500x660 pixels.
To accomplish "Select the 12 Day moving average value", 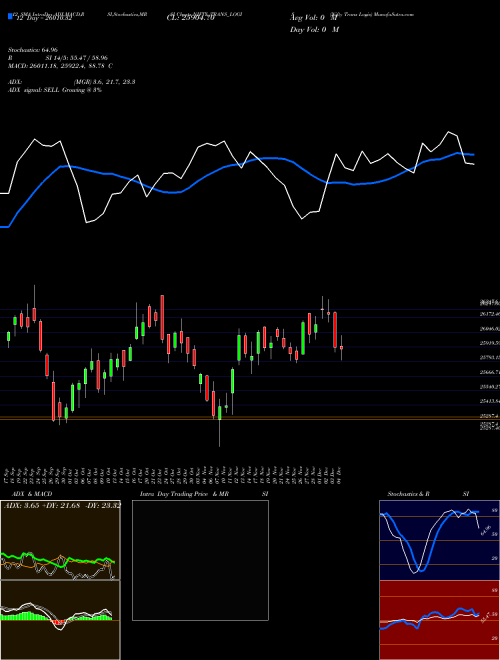I will coord(42,18).
